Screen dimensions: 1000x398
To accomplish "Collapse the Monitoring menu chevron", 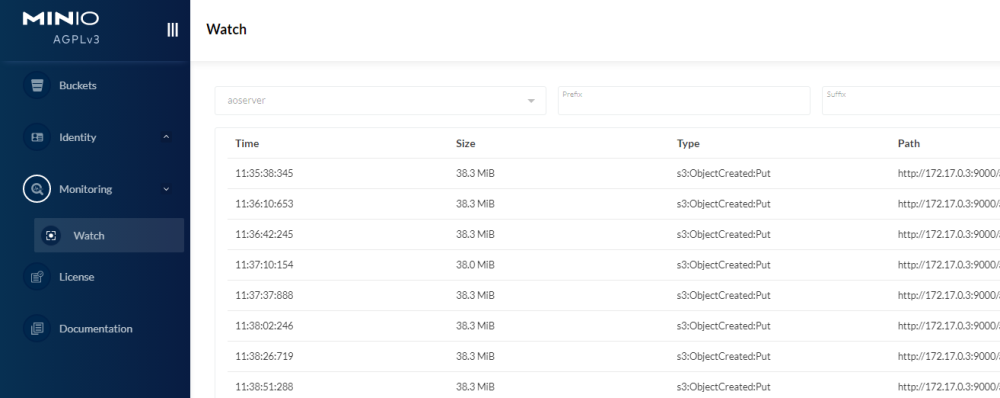I will click(166, 189).
